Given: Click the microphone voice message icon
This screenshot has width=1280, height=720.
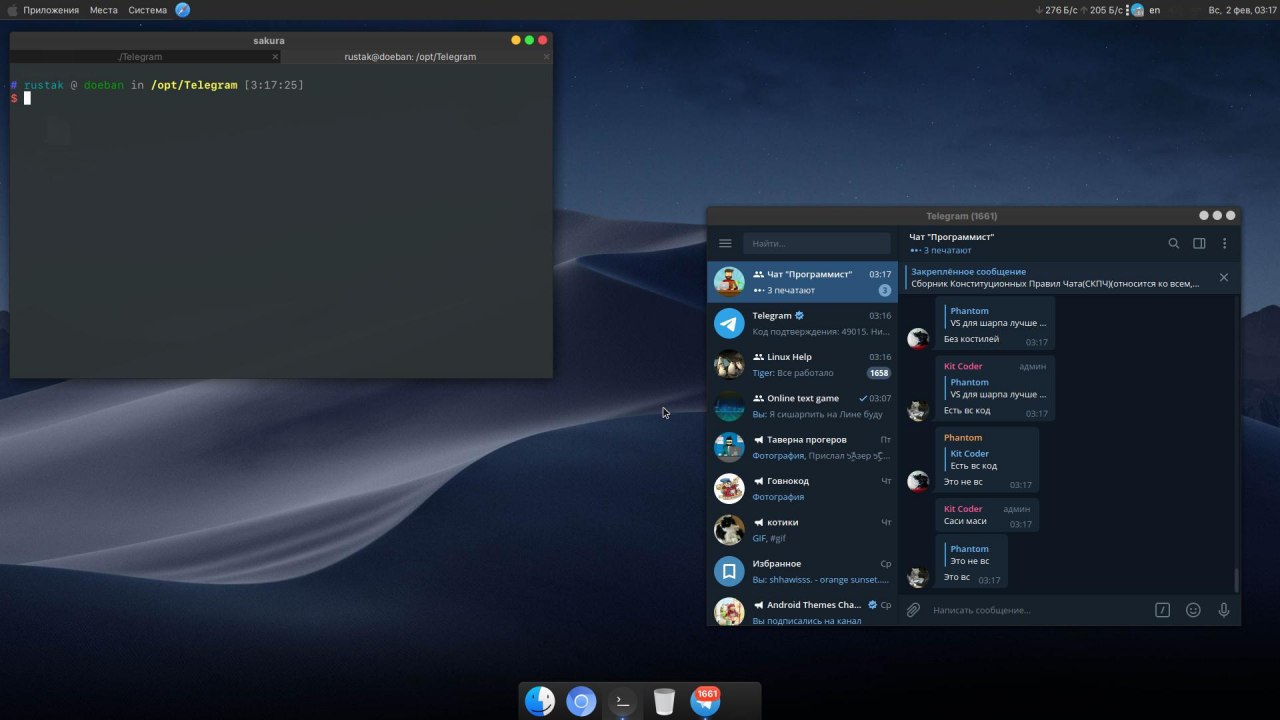Looking at the screenshot, I should [x=1223, y=610].
